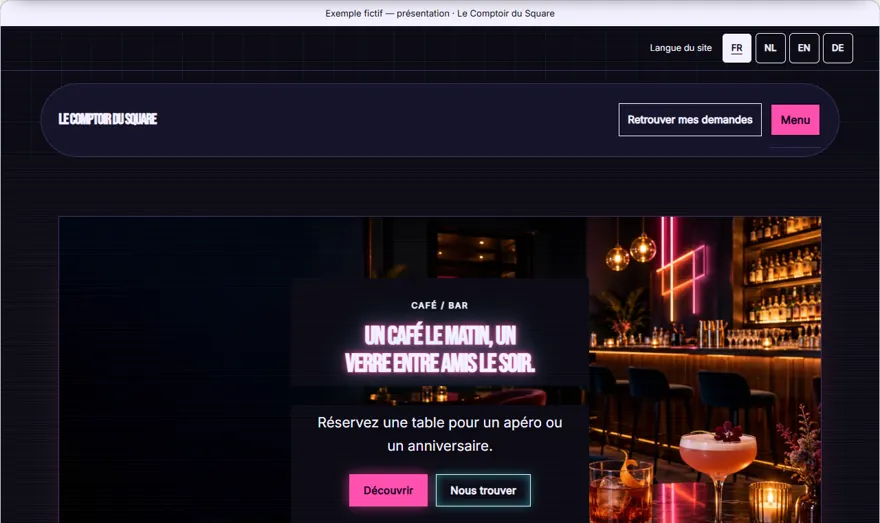Open the pink Menu button
The width and height of the screenshot is (880, 523).
coord(795,120)
